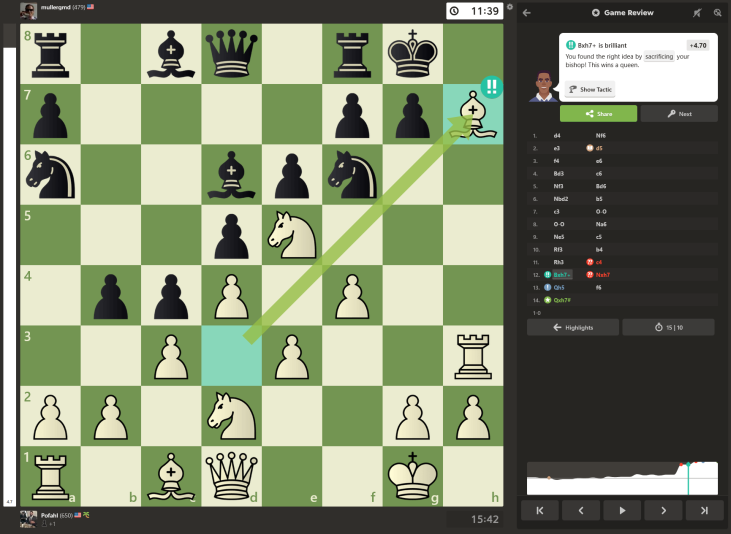Screen dimensions: 731x534
Task: Click the +4.70 evaluation badge
Action: click(698, 46)
